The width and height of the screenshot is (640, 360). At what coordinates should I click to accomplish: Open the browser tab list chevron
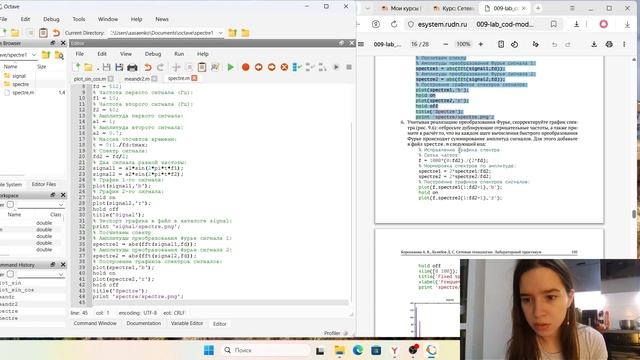point(367,8)
